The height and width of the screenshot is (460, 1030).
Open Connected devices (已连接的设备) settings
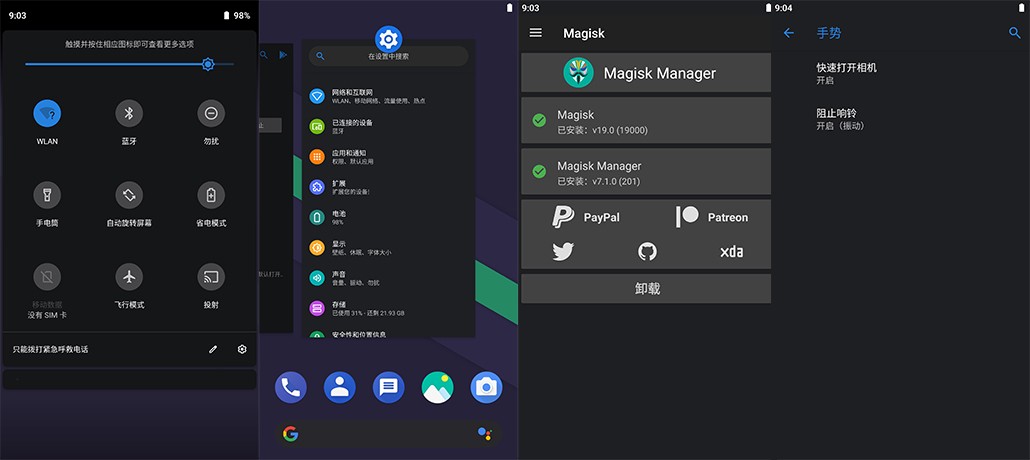tap(388, 126)
